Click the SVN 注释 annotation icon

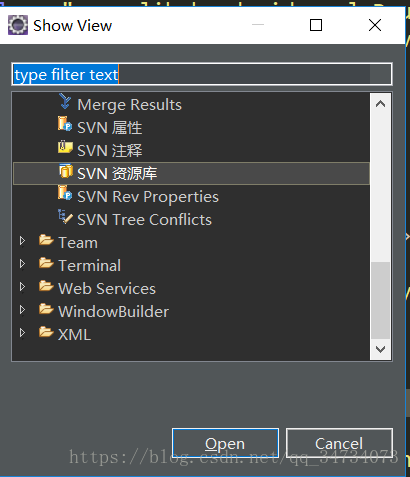pyautogui.click(x=65, y=147)
